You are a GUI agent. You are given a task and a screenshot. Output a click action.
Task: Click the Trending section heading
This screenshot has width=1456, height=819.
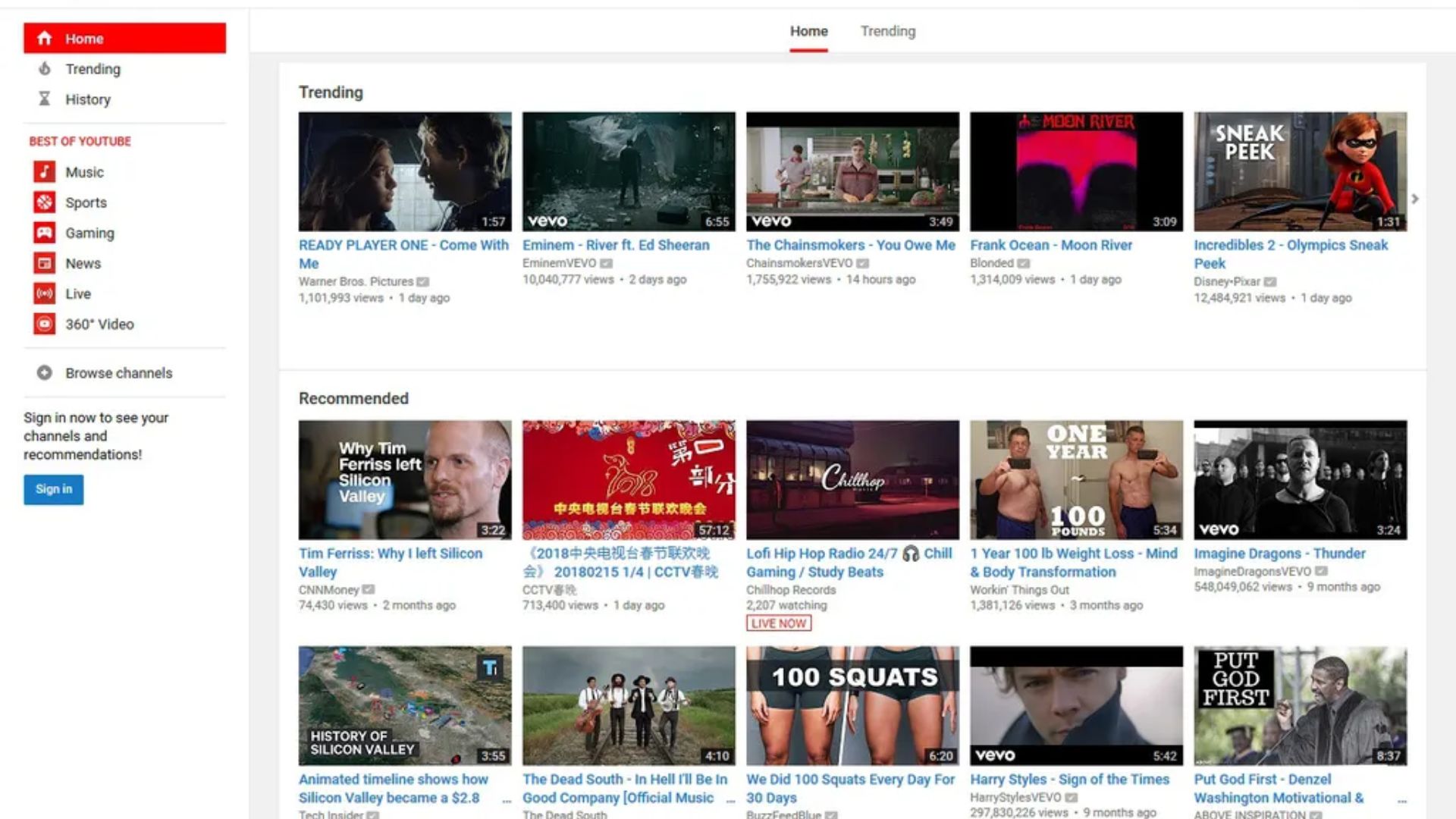331,93
